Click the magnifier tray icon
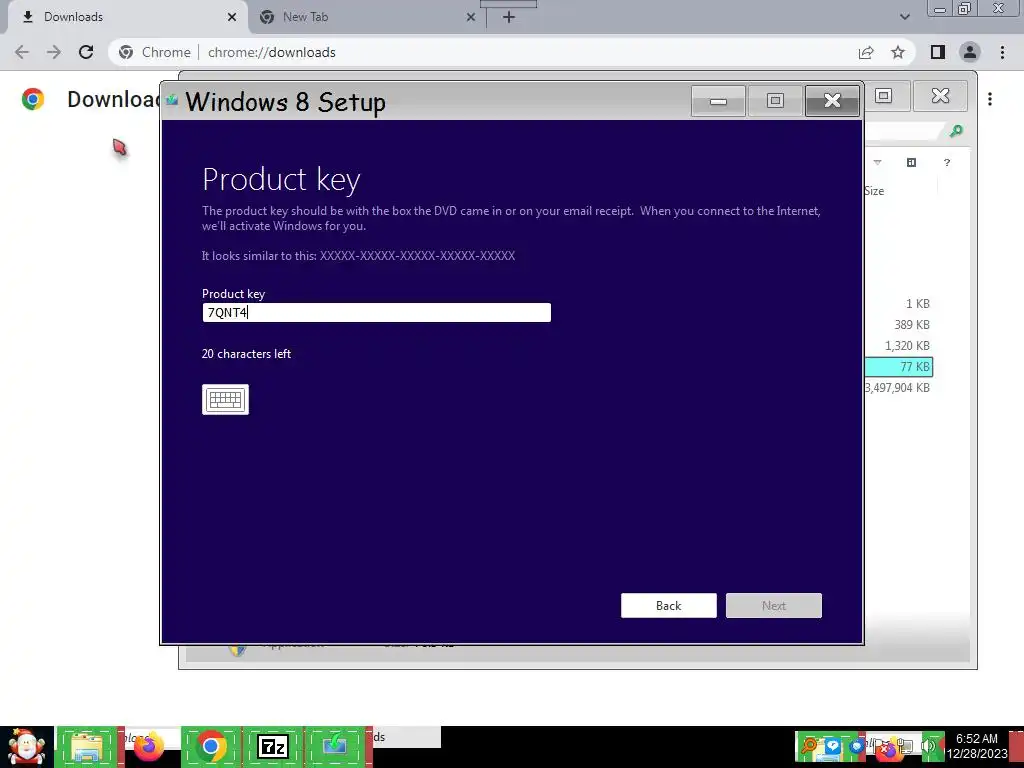Viewport: 1024px width, 768px height. [808, 746]
